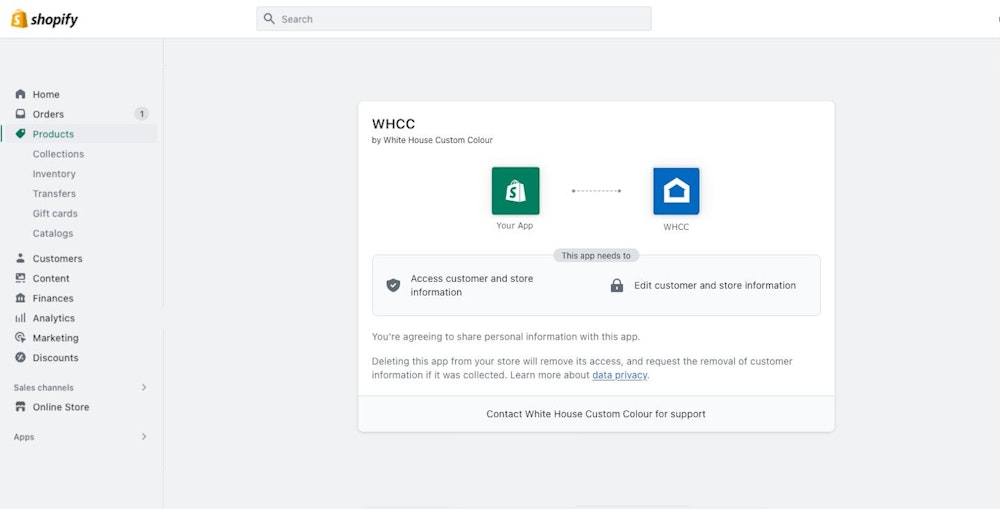Open the data privacy link
The width and height of the screenshot is (1000, 509).
620,375
